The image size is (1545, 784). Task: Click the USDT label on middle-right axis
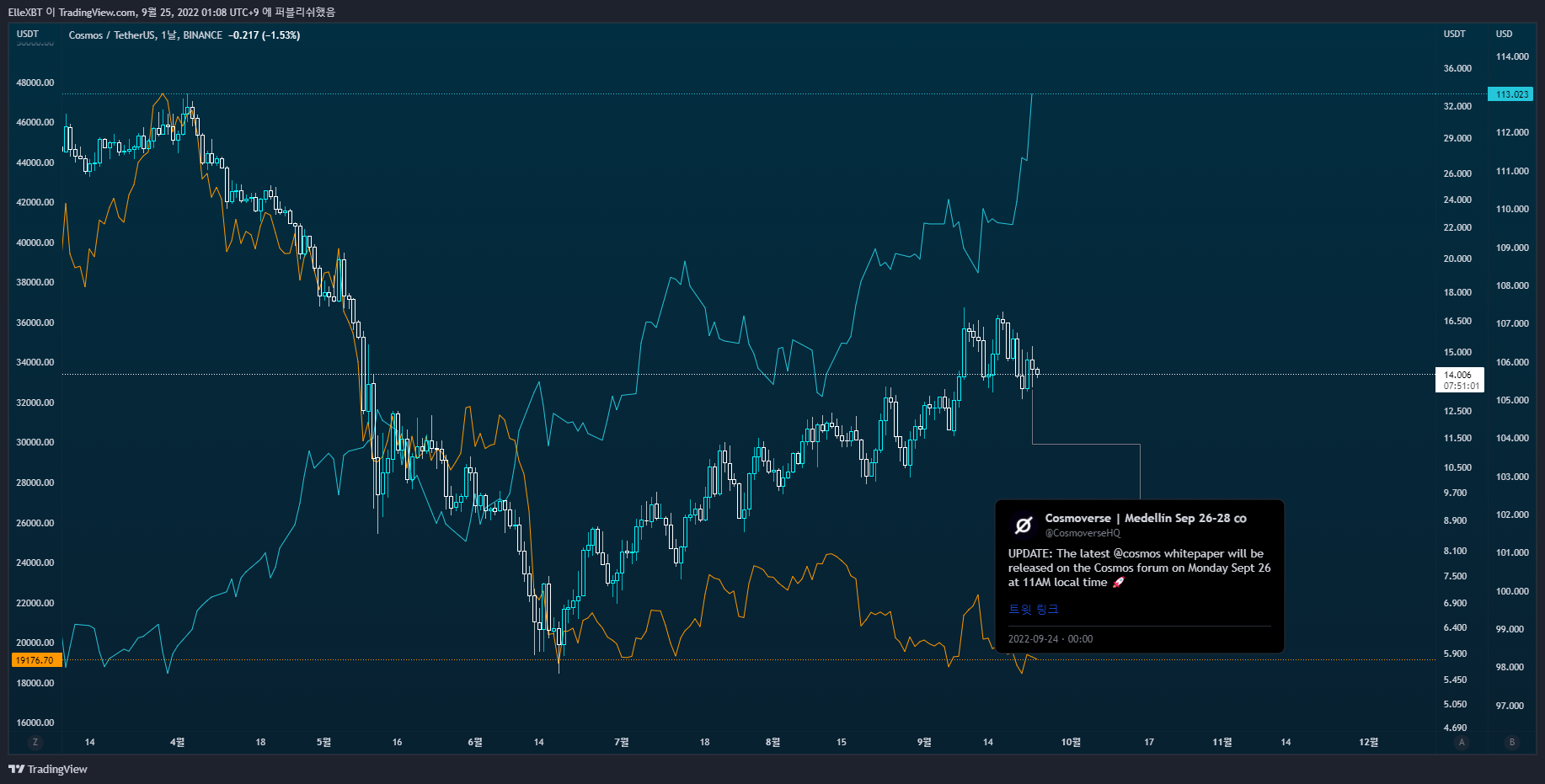pos(1455,35)
